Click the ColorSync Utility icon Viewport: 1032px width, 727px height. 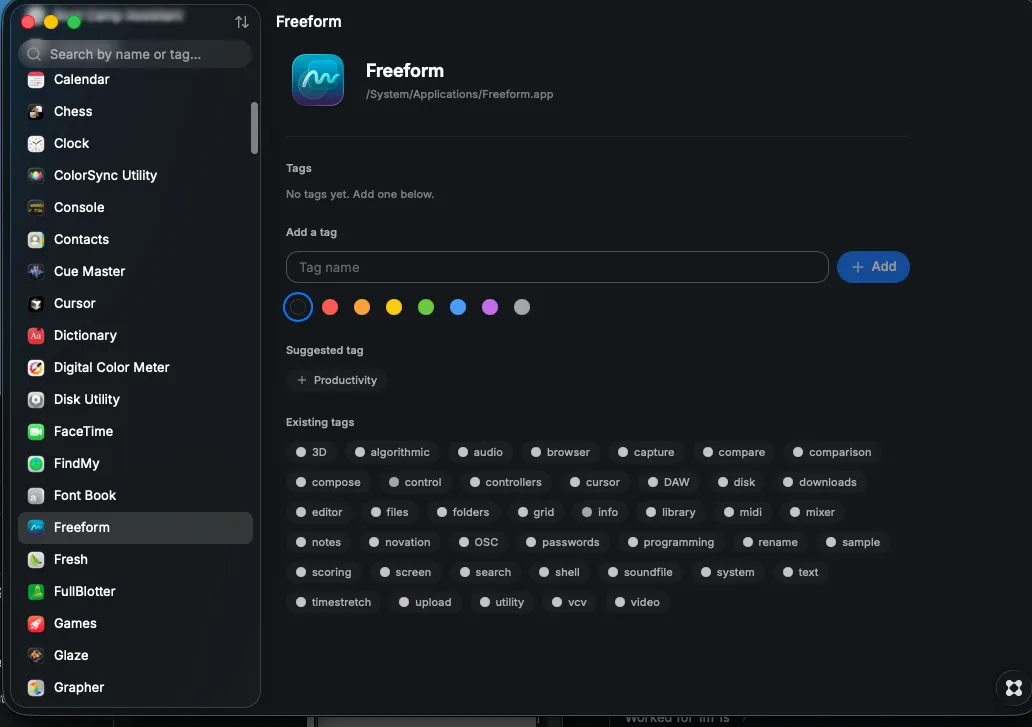click(36, 176)
